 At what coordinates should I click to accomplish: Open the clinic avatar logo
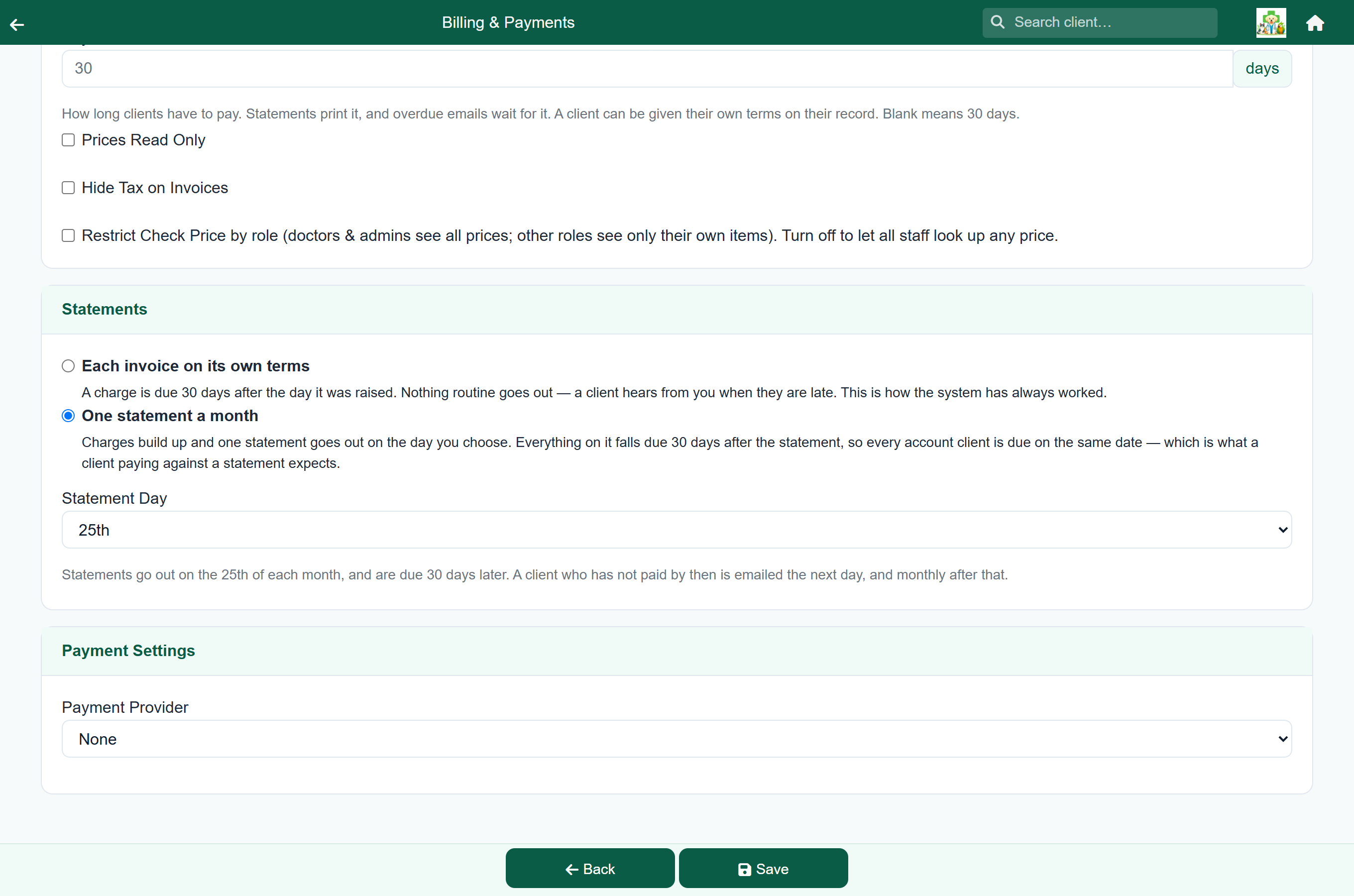1270,23
